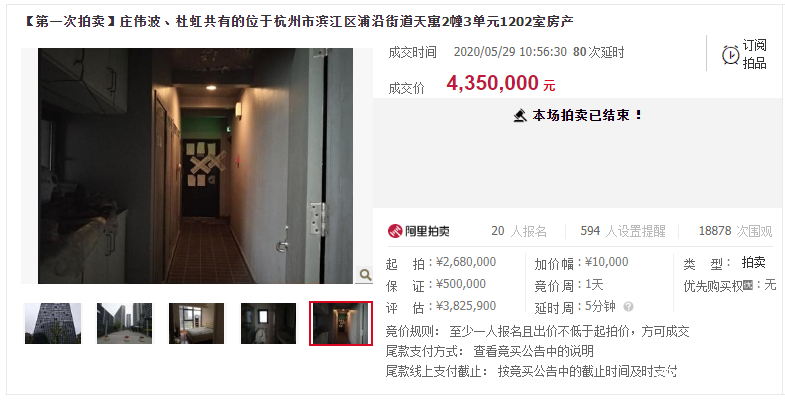Click the 18878 次围观 views count
785x400 pixels.
point(735,231)
